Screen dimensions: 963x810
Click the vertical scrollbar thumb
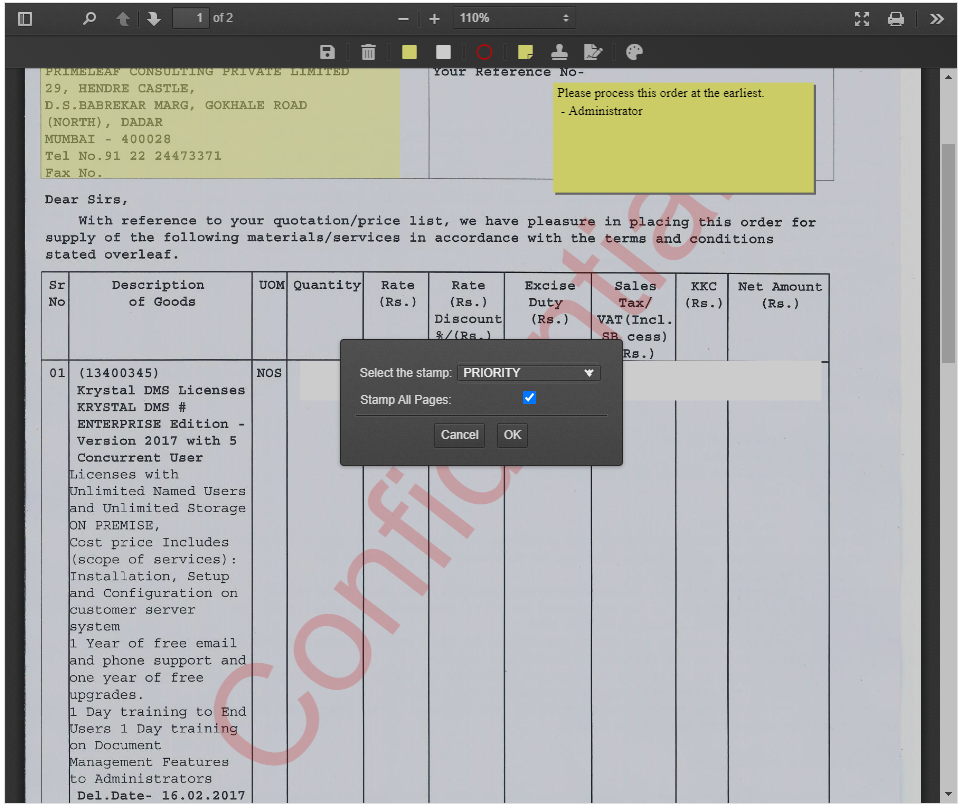tap(949, 252)
